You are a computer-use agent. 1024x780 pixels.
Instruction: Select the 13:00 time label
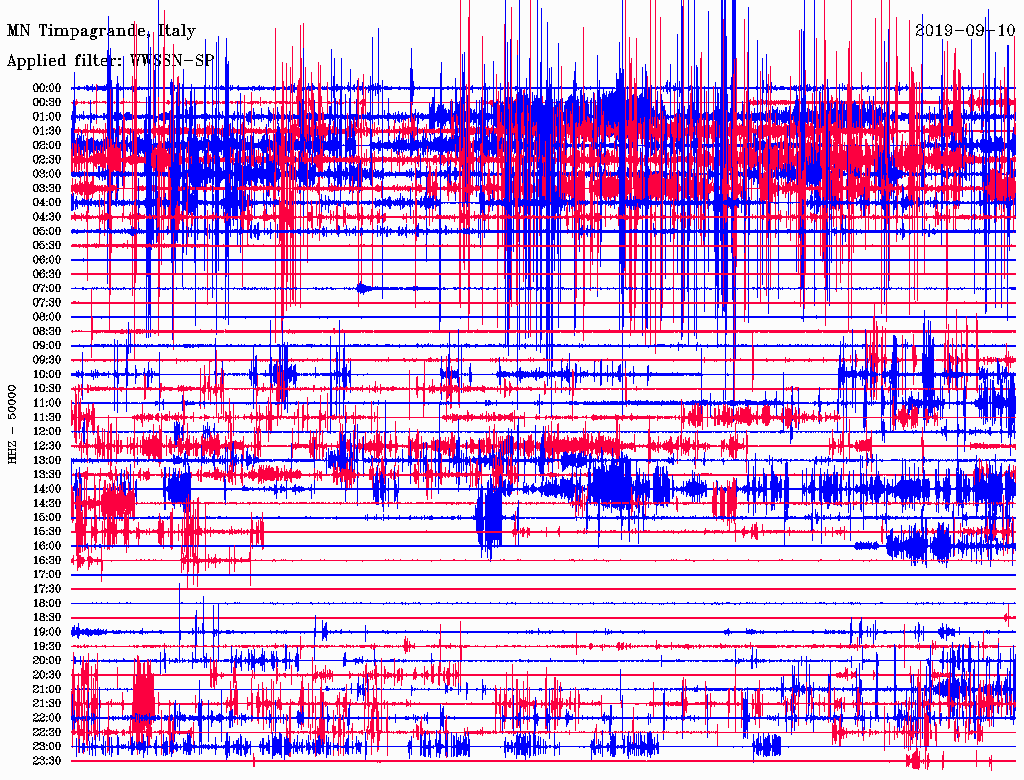click(x=47, y=460)
